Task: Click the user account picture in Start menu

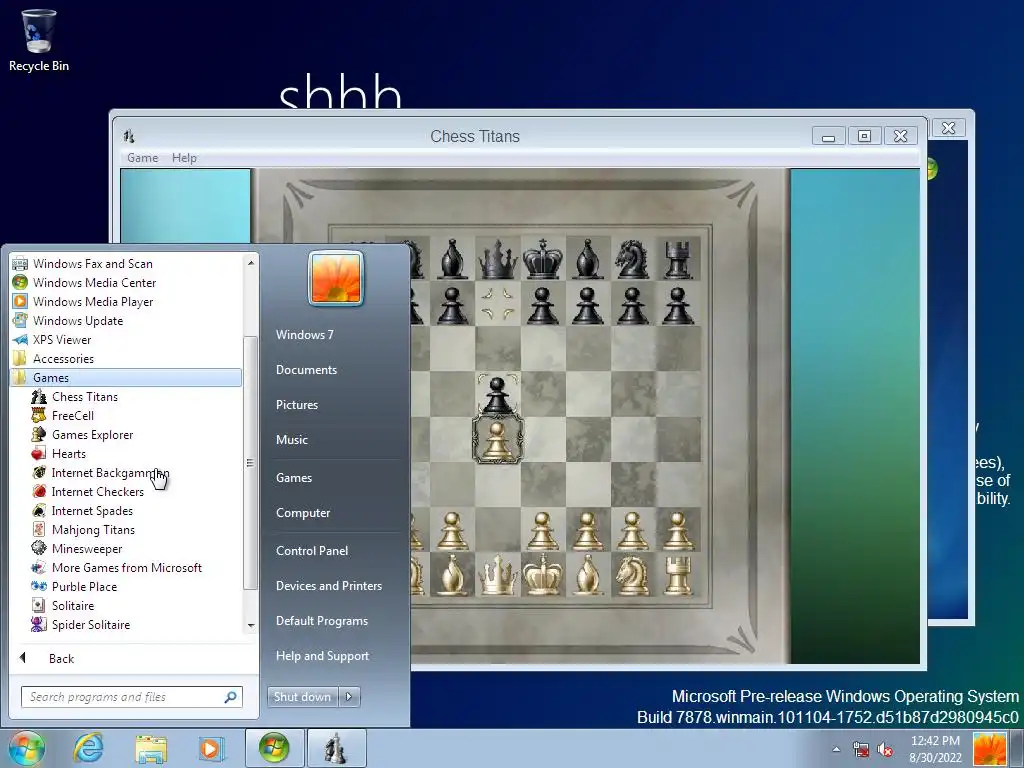Action: pyautogui.click(x=336, y=279)
